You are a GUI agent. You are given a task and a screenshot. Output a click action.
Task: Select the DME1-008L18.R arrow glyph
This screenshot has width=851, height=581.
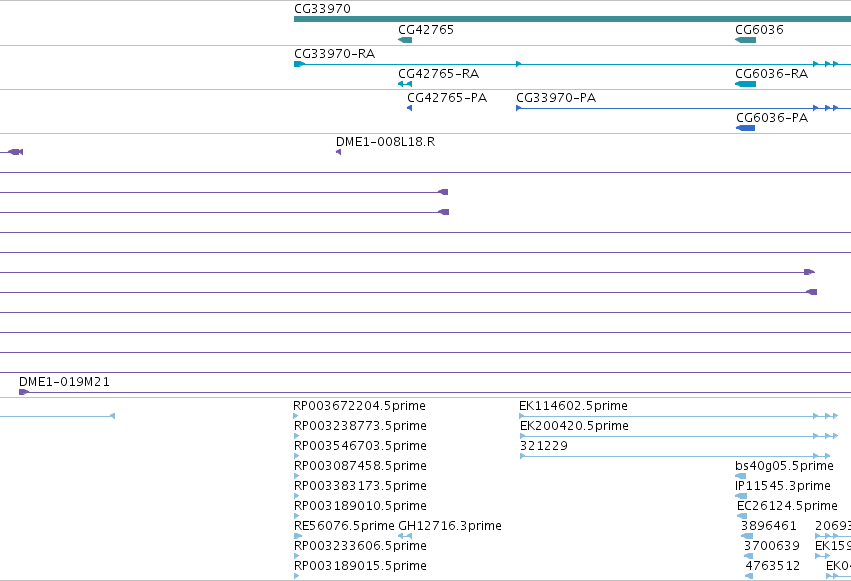[339, 152]
